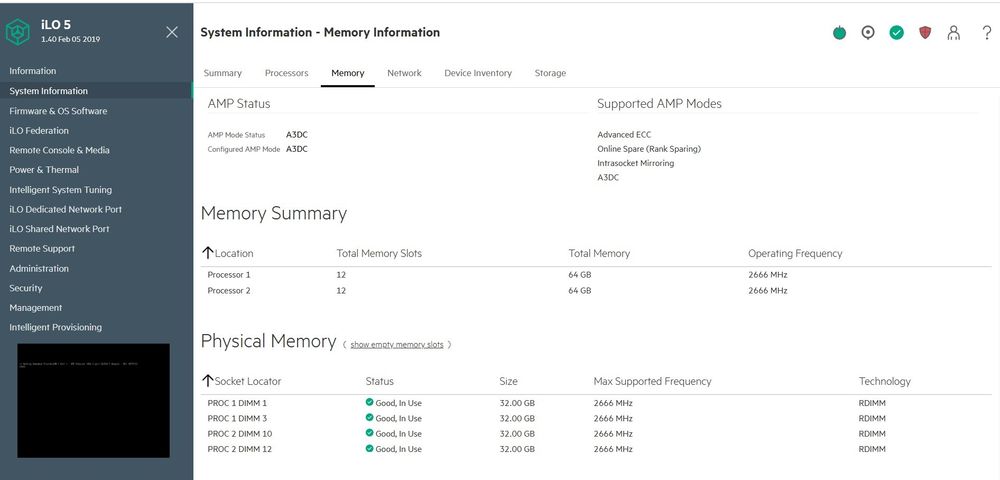This screenshot has height=480, width=1000.
Task: Close the navigation sidebar with X
Action: [x=172, y=32]
